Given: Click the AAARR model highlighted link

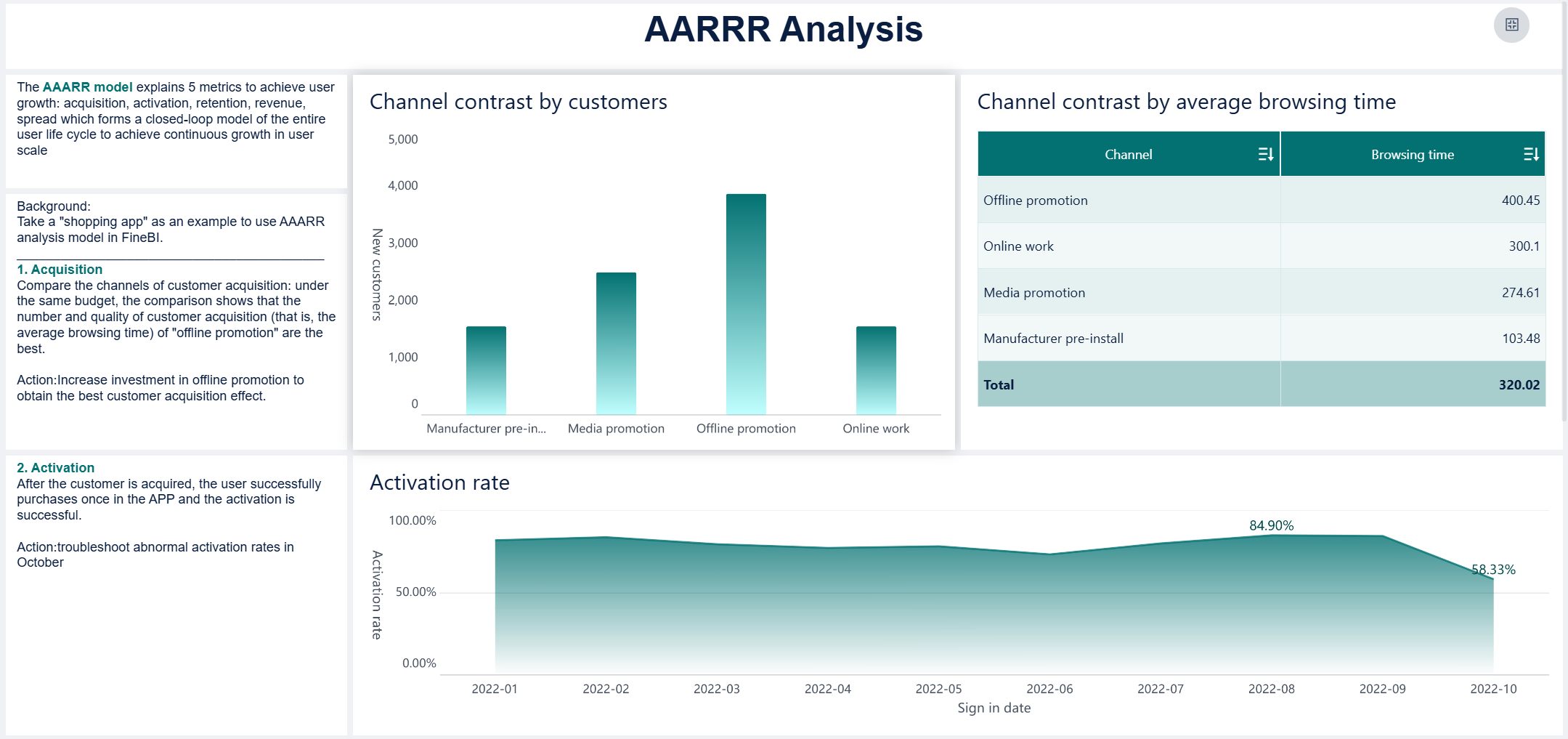Looking at the screenshot, I should (x=87, y=86).
